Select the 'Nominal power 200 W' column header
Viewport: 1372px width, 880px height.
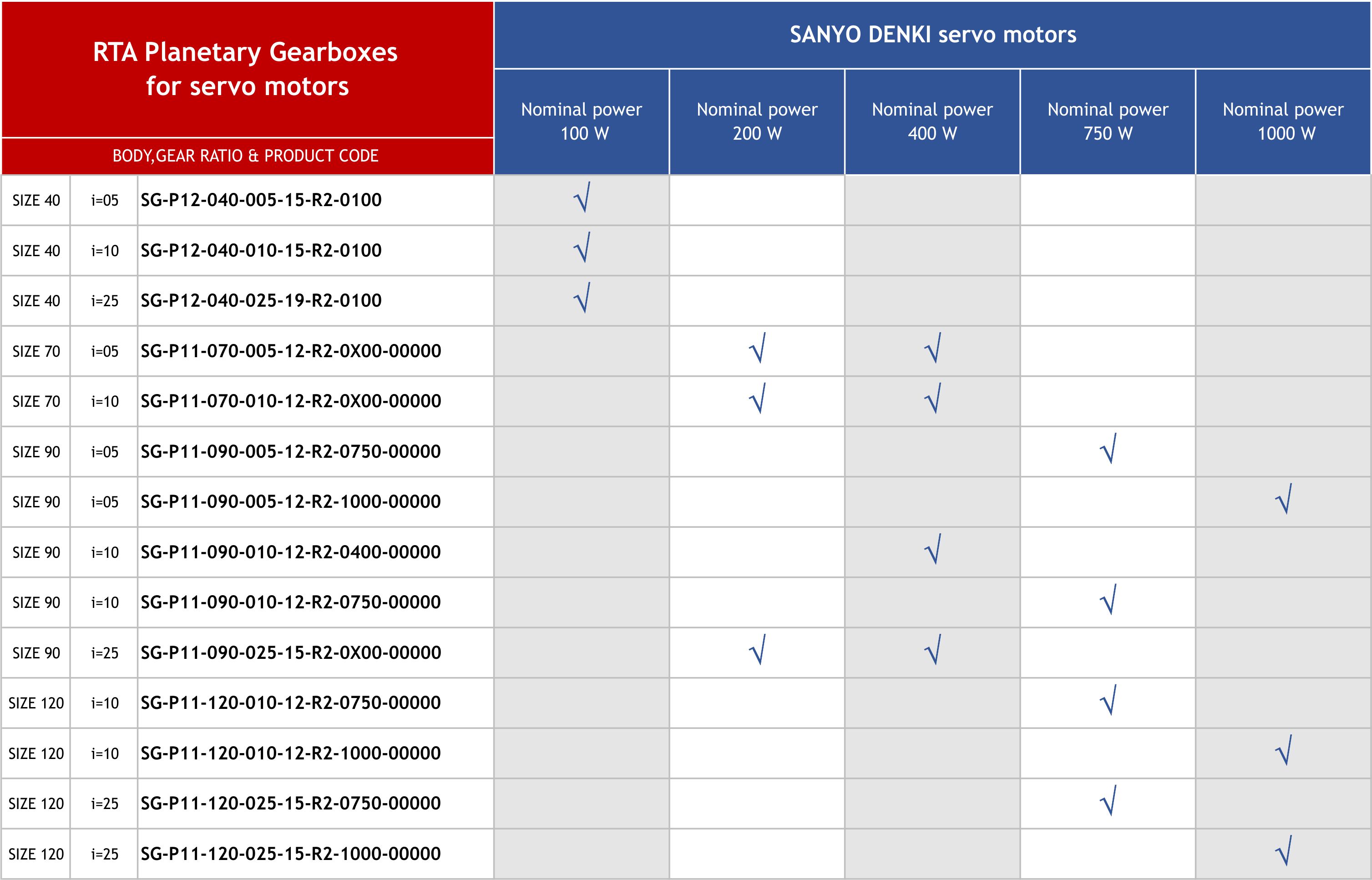(x=757, y=121)
